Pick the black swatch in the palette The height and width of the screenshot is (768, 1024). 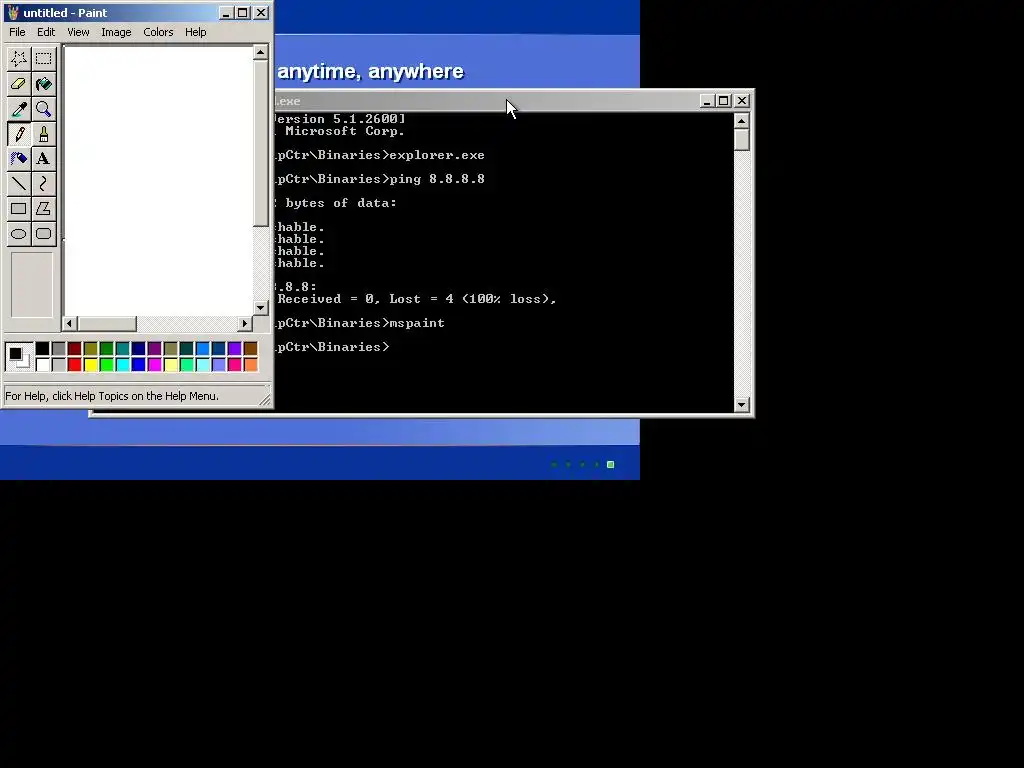tap(42, 348)
